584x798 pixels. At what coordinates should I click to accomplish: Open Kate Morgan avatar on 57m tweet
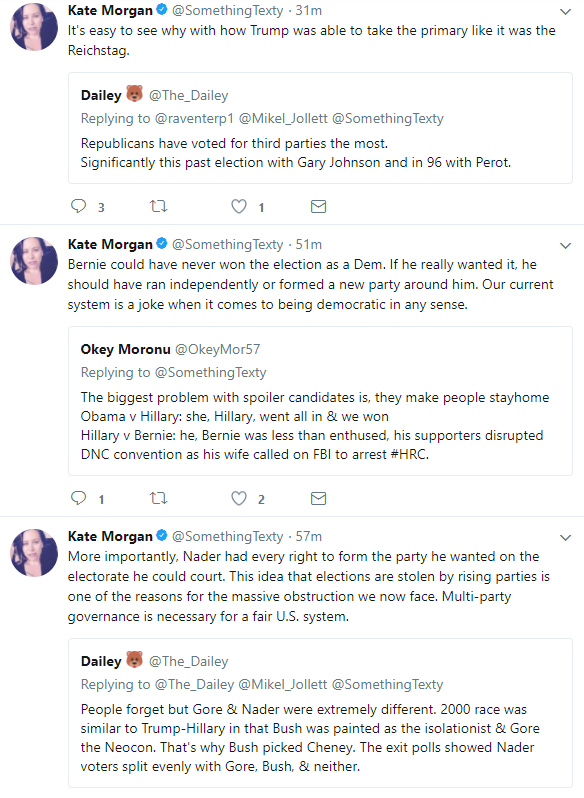(34, 553)
